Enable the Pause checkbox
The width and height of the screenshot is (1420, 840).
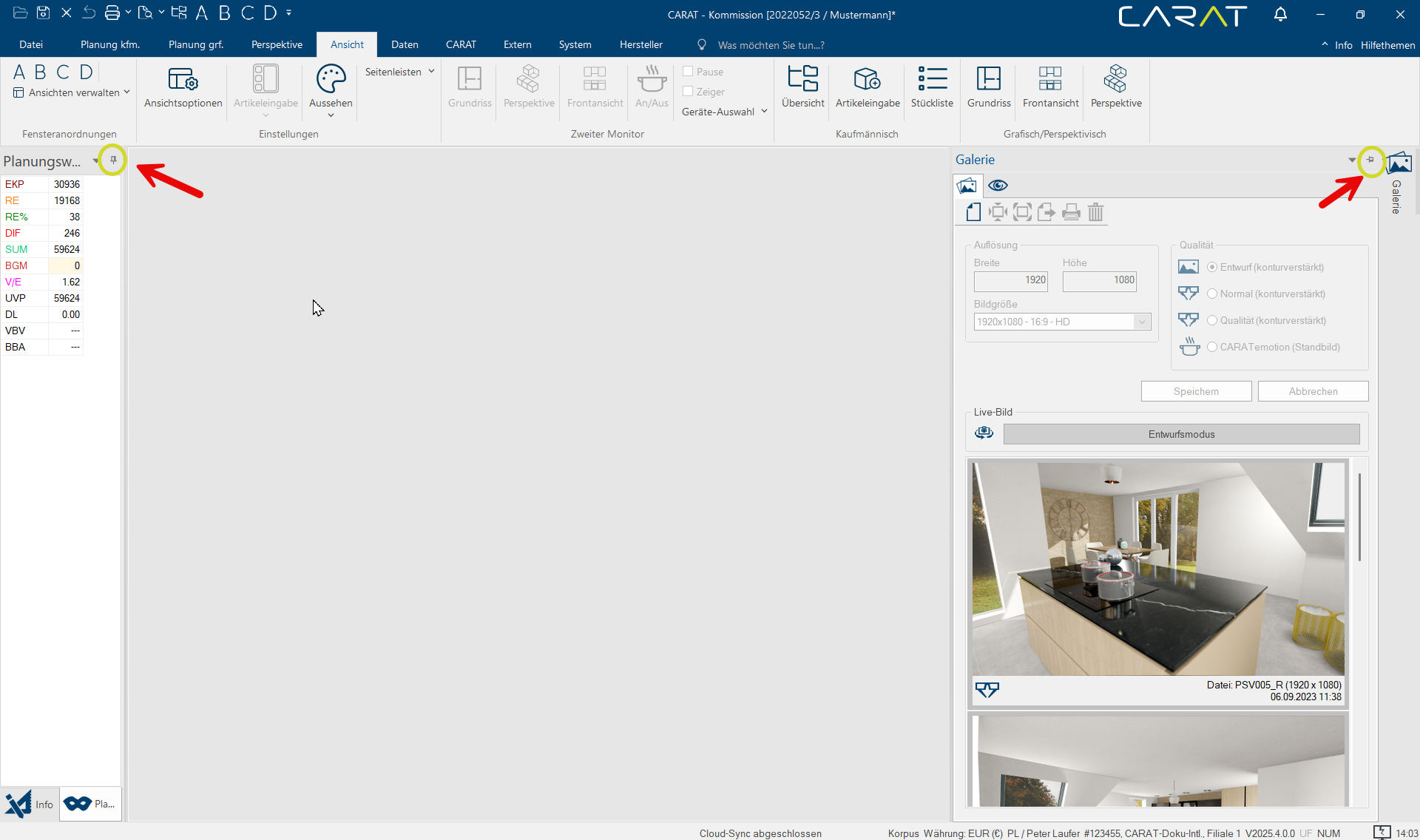[688, 72]
